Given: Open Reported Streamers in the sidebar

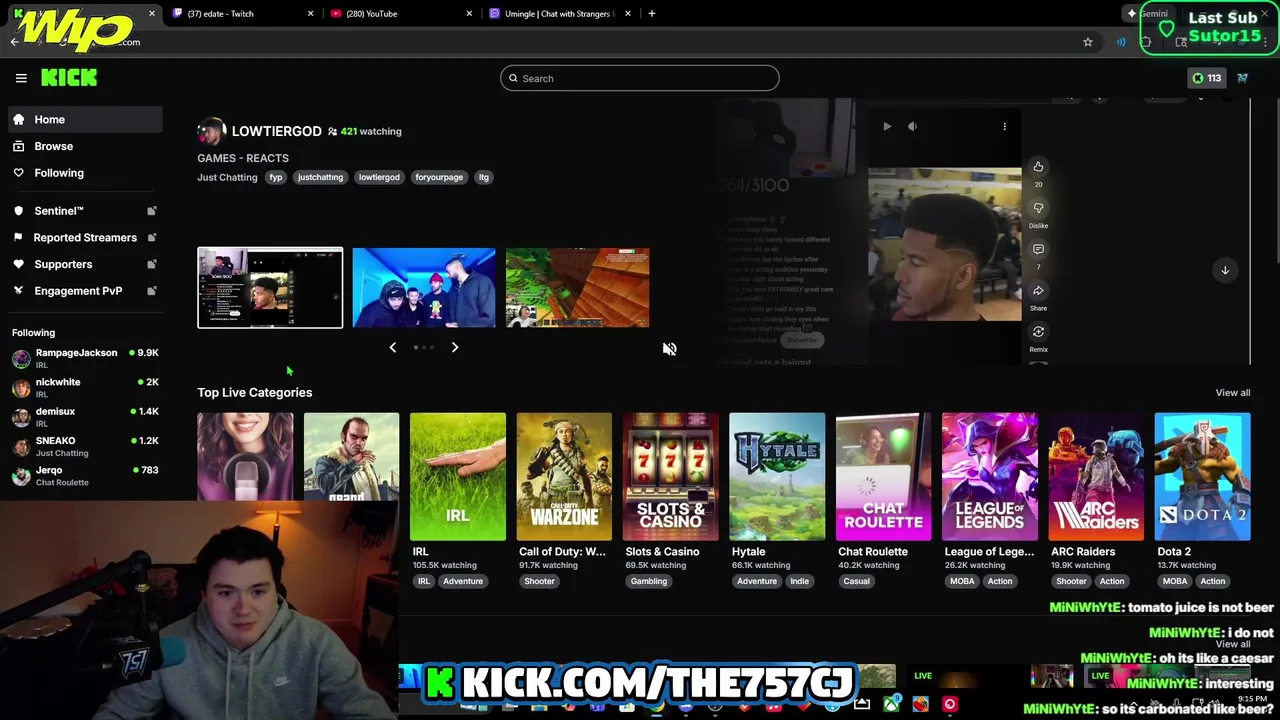Looking at the screenshot, I should click(85, 237).
